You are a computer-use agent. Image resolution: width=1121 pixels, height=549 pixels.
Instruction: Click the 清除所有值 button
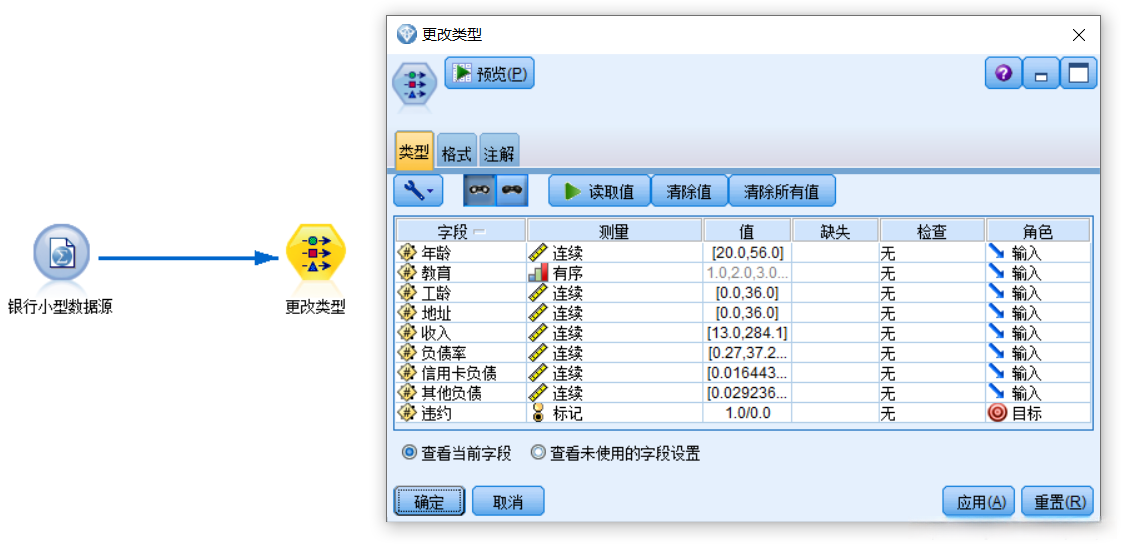[x=781, y=191]
